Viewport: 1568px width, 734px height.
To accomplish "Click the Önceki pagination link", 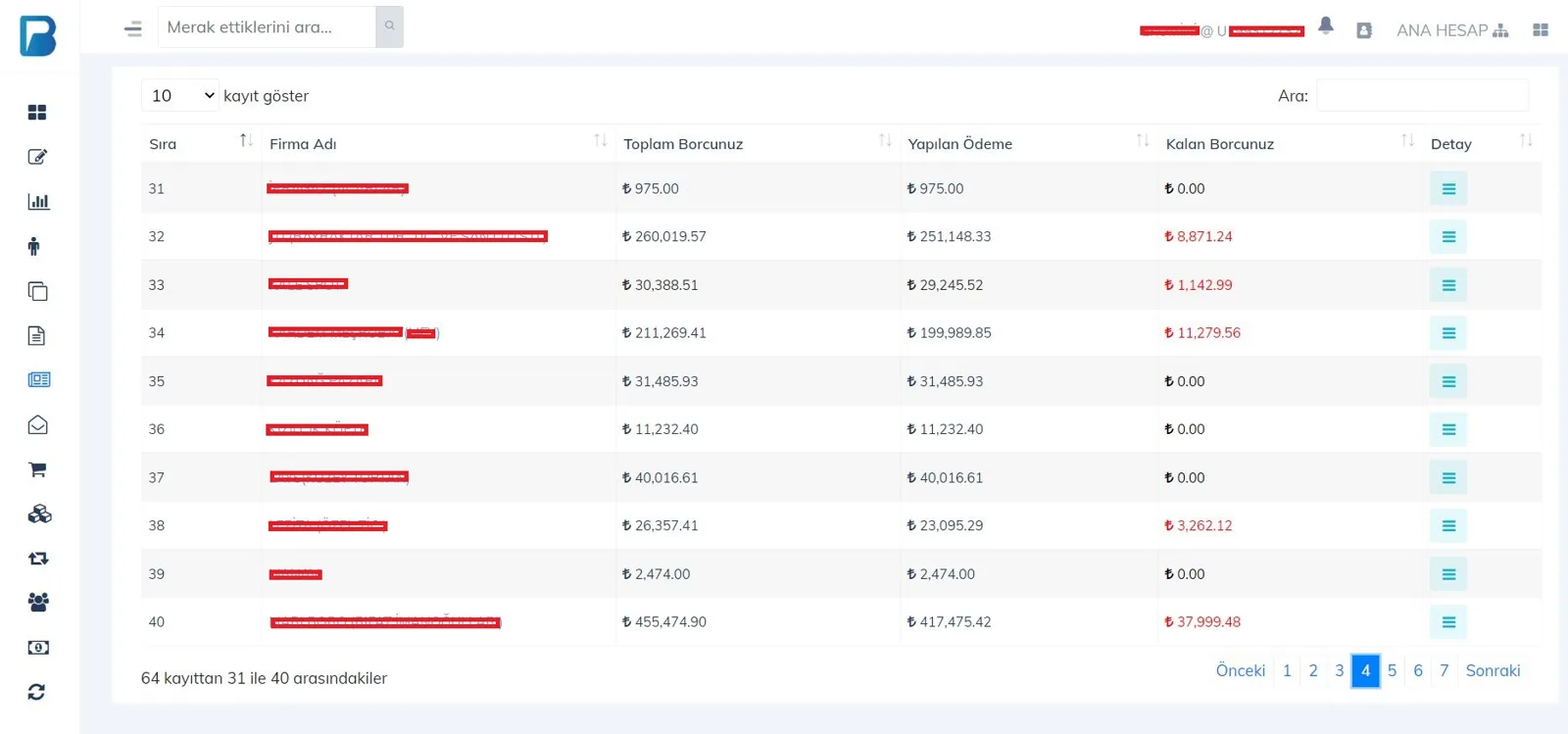I will pyautogui.click(x=1241, y=670).
